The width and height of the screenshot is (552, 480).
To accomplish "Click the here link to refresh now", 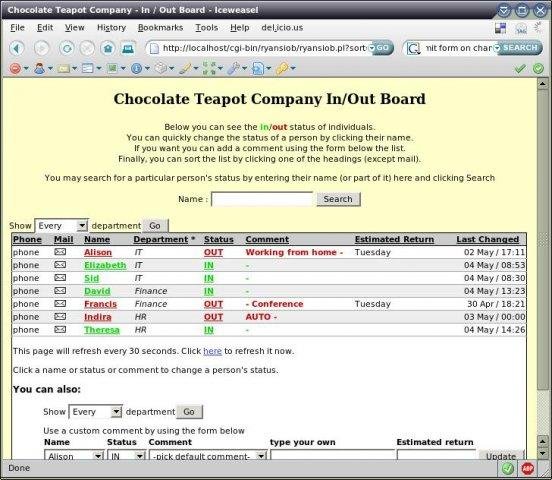I will [212, 351].
